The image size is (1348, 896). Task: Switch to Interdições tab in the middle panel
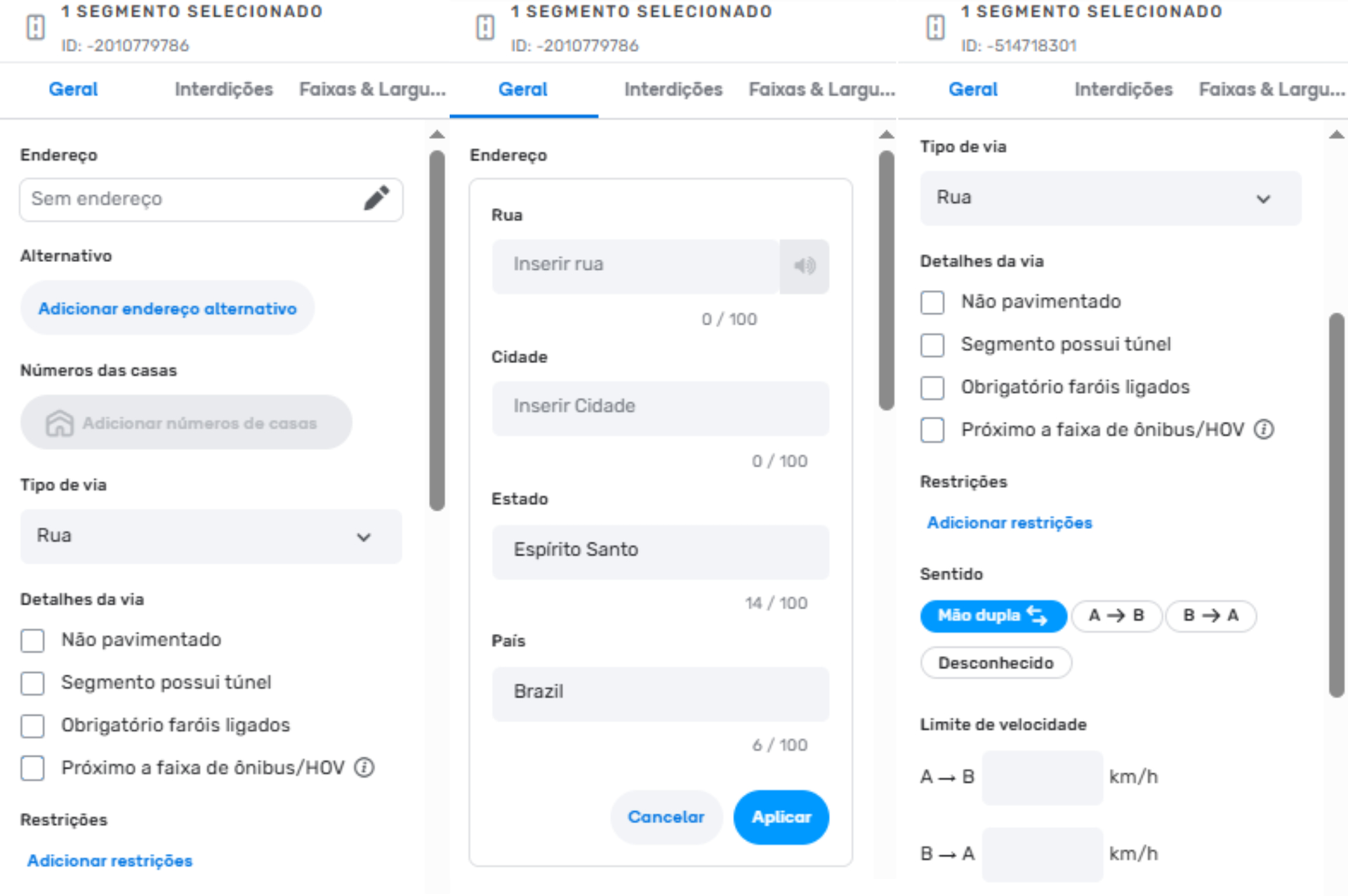click(673, 90)
